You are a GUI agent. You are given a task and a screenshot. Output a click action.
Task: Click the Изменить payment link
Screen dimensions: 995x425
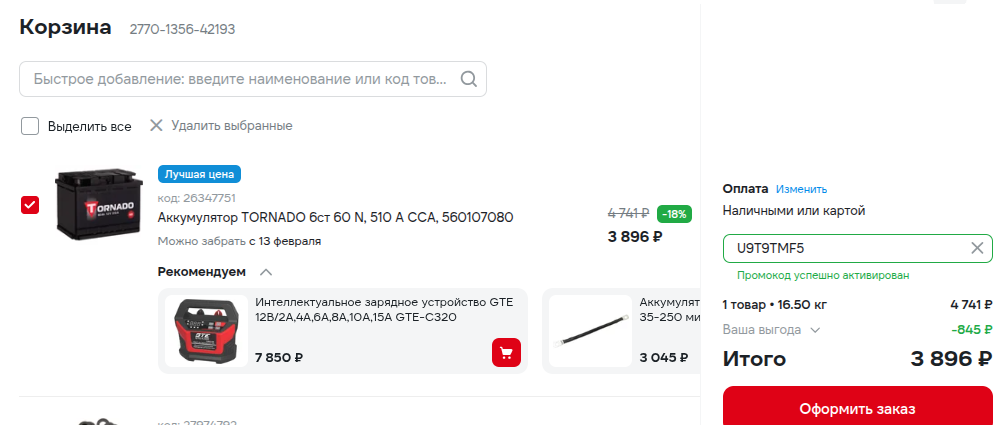point(801,189)
